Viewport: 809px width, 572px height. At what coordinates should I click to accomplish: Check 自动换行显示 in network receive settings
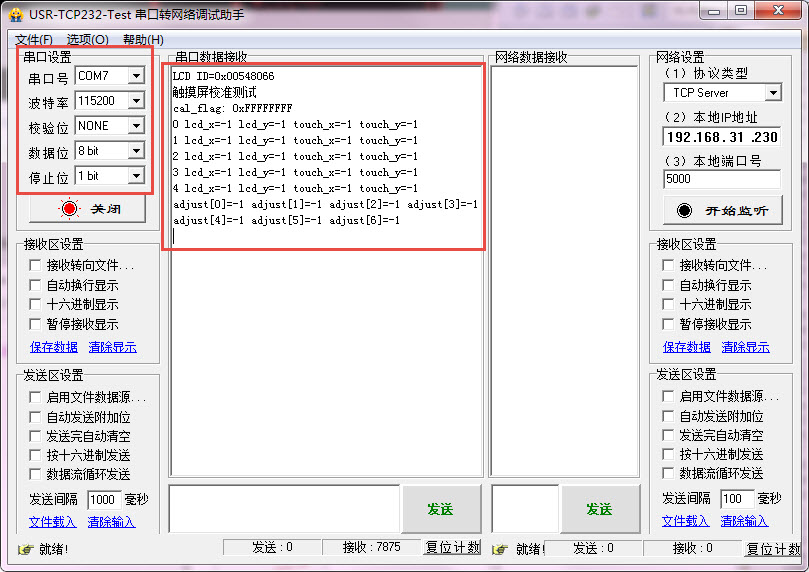668,285
